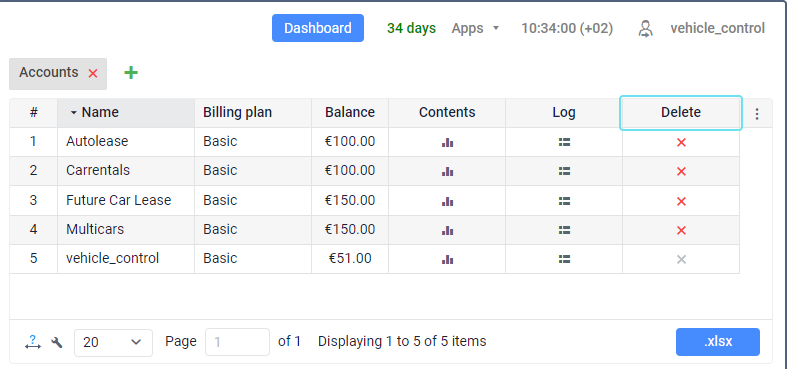Close the Accounts tab

click(x=93, y=73)
